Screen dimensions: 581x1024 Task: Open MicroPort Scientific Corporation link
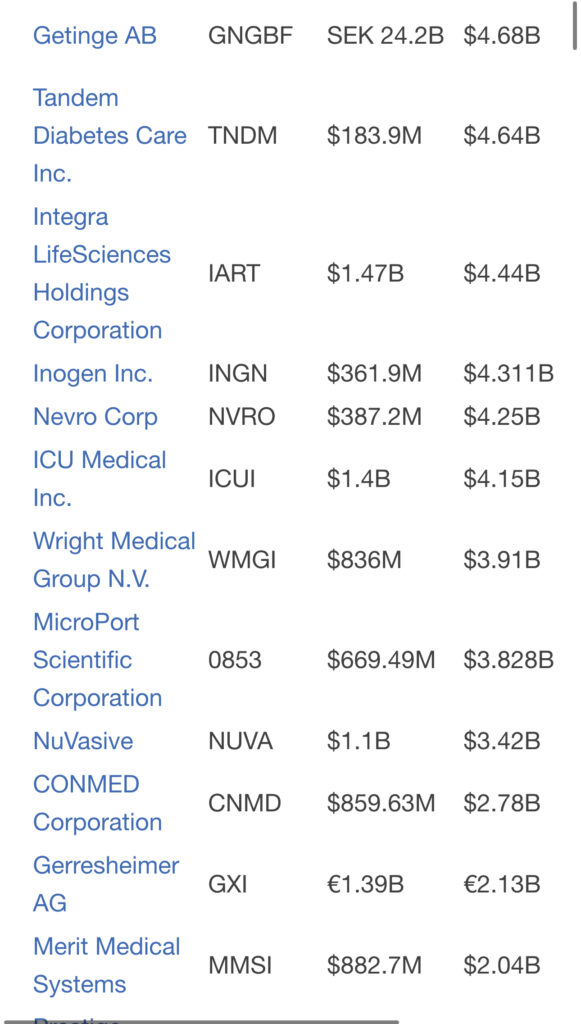(97, 660)
